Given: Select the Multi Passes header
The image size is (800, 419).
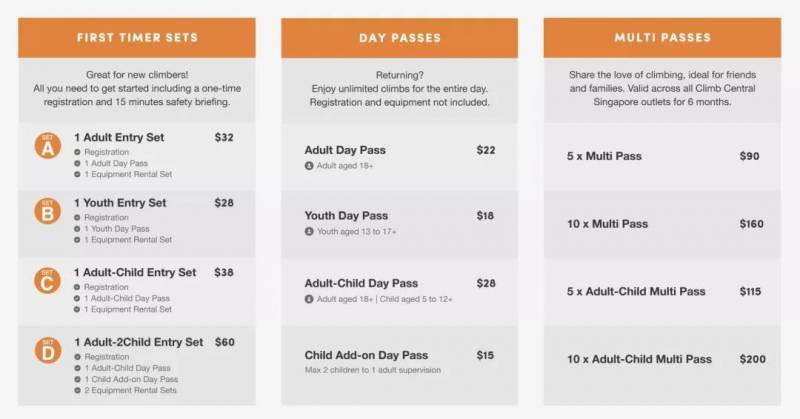Looking at the screenshot, I should coord(662,38).
